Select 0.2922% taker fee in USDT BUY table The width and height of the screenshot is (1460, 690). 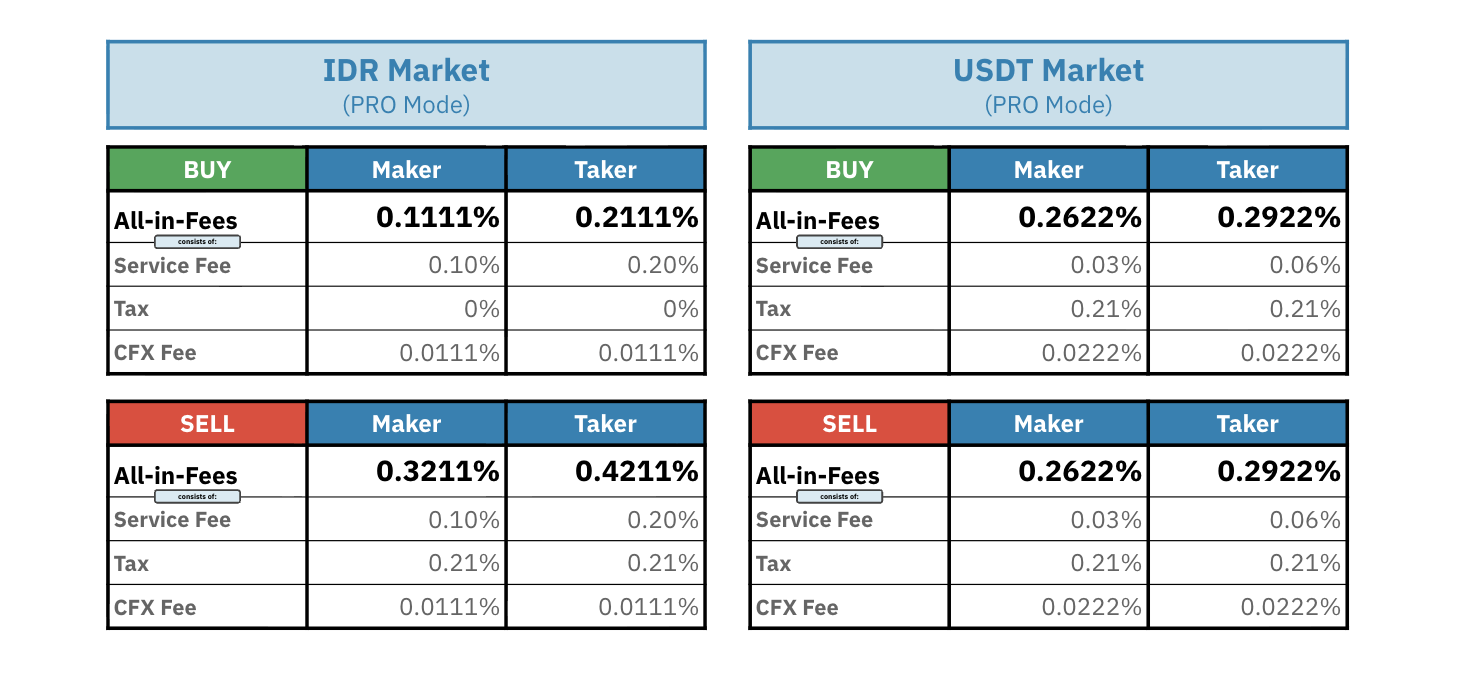click(x=1278, y=217)
